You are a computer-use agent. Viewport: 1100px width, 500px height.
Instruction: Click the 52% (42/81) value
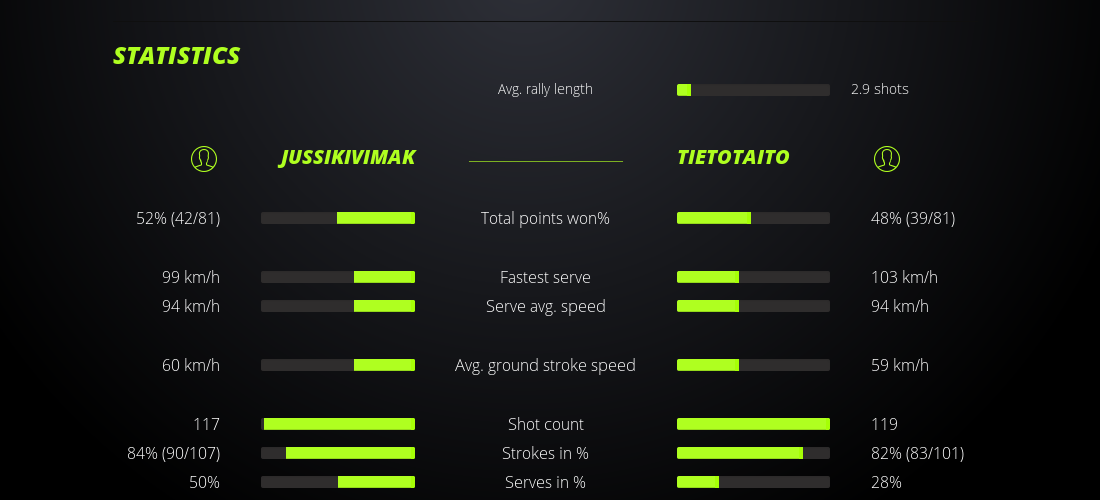click(178, 218)
